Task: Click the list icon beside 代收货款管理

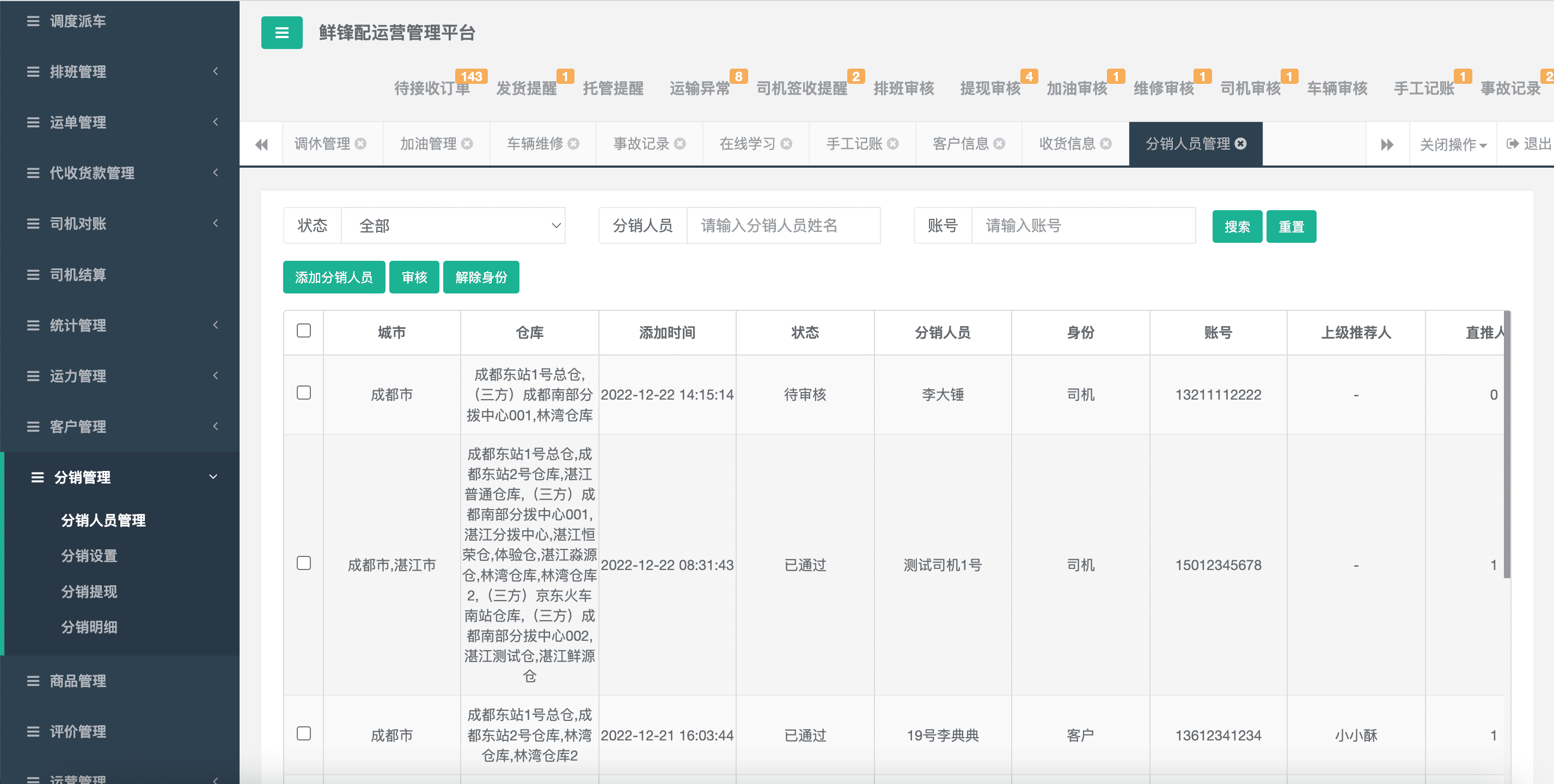Action: point(33,173)
